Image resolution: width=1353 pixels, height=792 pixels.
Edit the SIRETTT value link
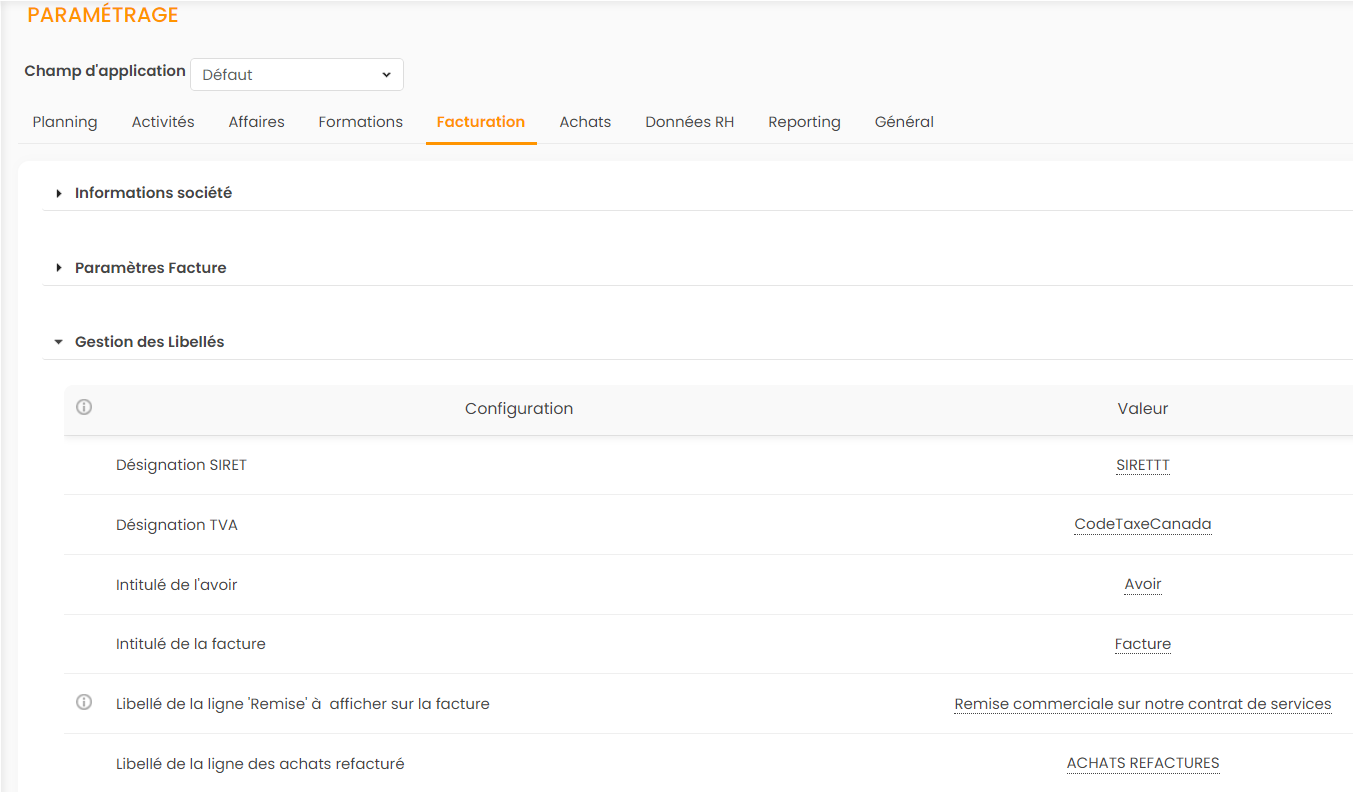click(1142, 465)
